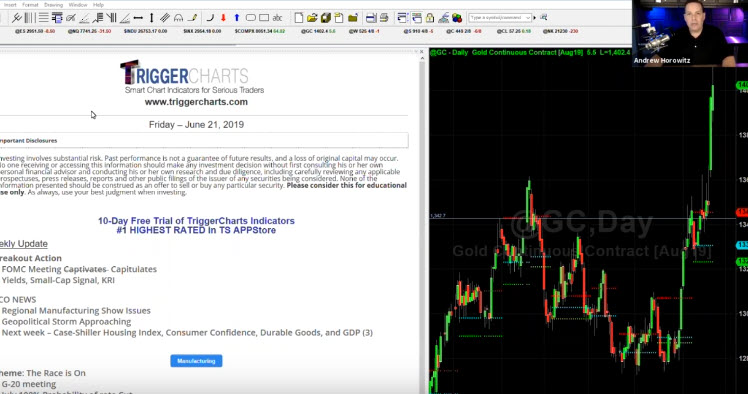Click the 'Friday – June 21, 2019' date line
This screenshot has height=394, width=748.
[x=196, y=124]
